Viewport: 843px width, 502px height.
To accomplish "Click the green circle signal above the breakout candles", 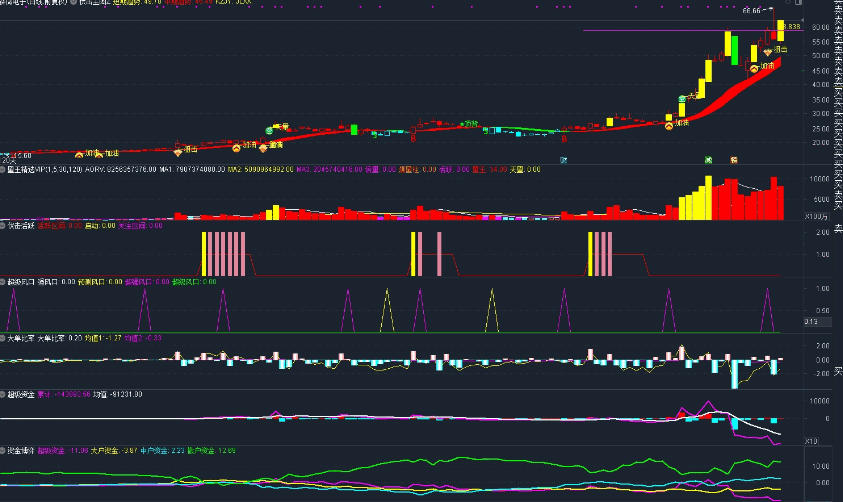I will pos(682,99).
